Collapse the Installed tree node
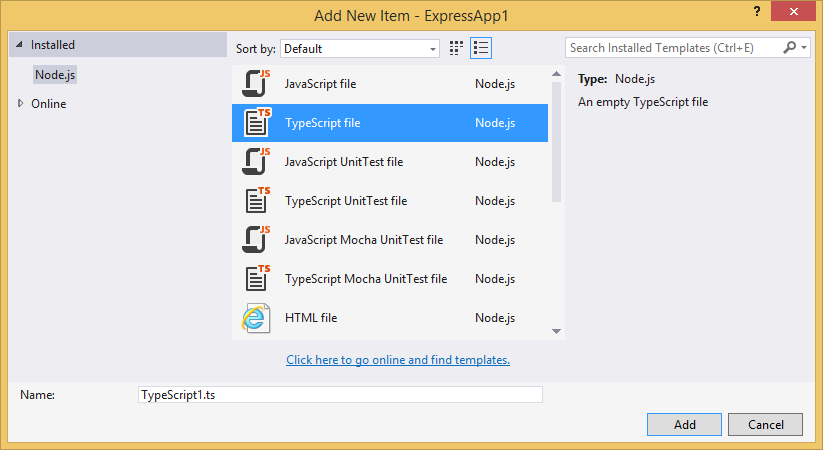 [x=19, y=45]
